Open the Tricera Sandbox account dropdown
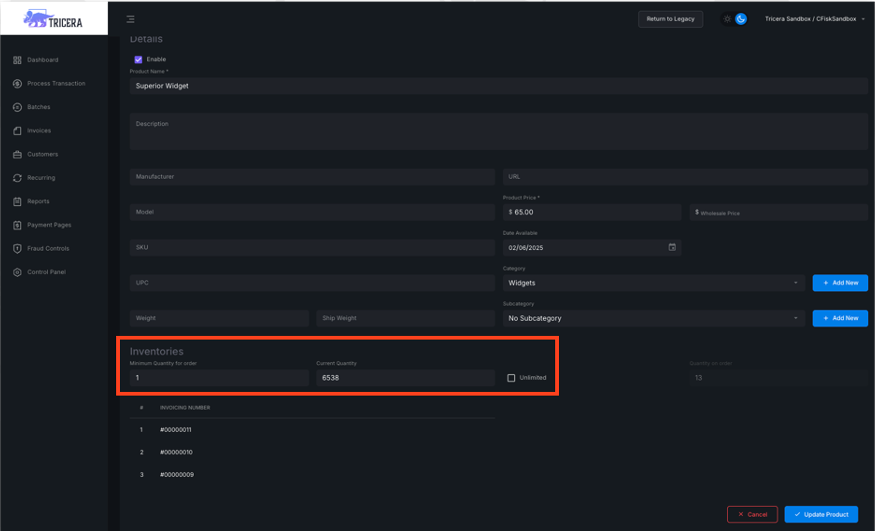The image size is (875, 531). 814,19
